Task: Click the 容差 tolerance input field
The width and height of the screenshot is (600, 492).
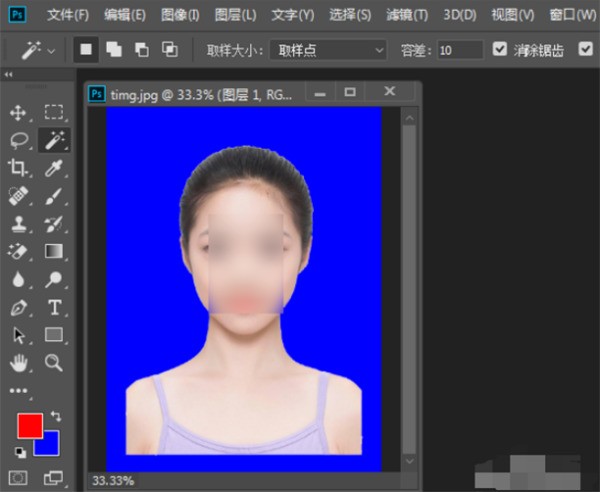Action: (x=458, y=49)
